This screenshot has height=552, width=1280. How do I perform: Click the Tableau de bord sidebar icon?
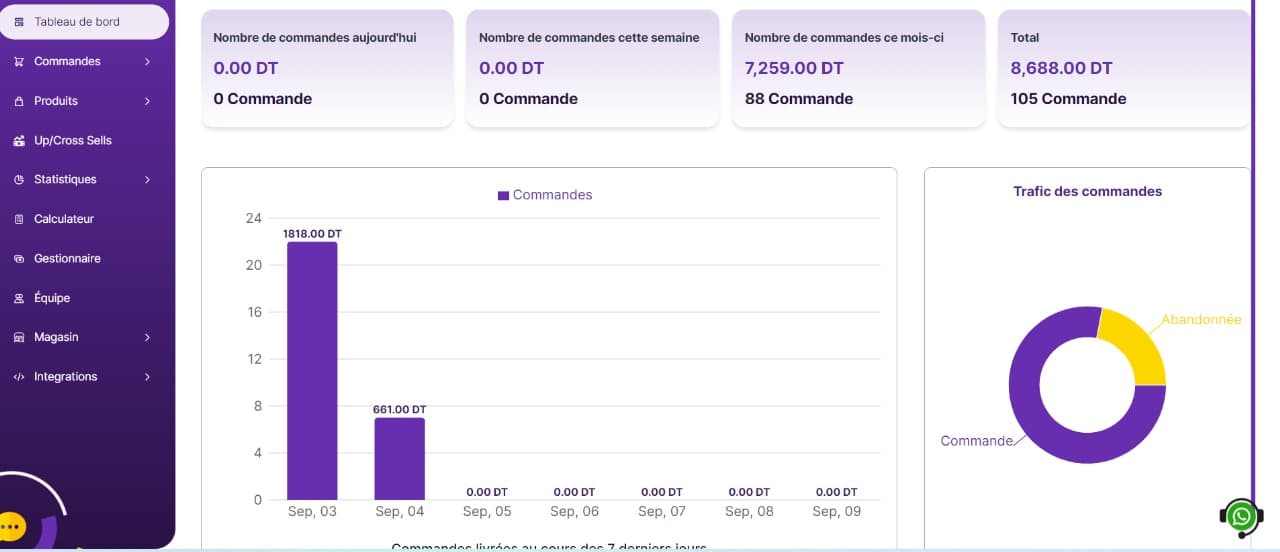[19, 22]
